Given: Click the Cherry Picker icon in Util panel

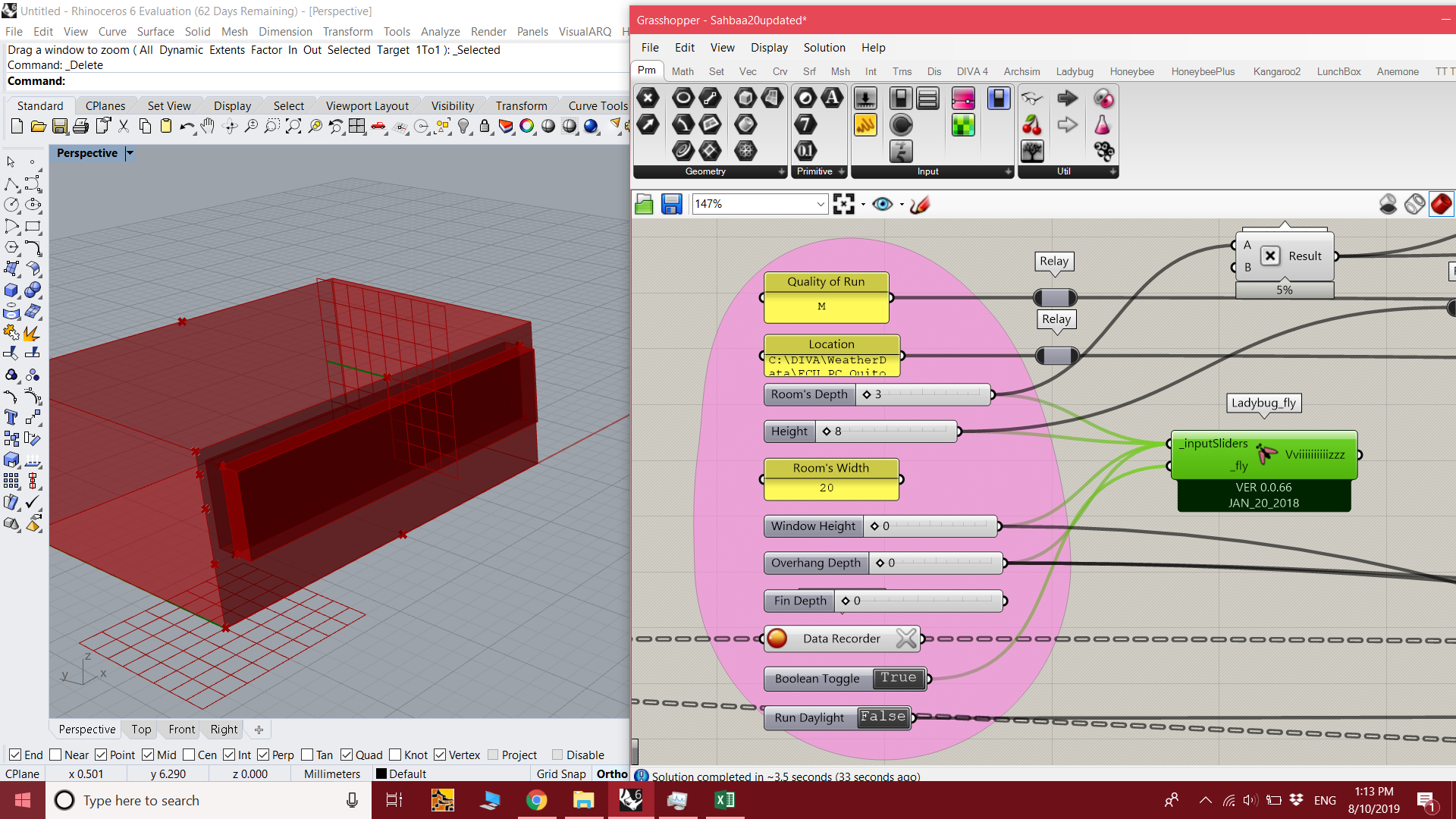Looking at the screenshot, I should point(1032,125).
